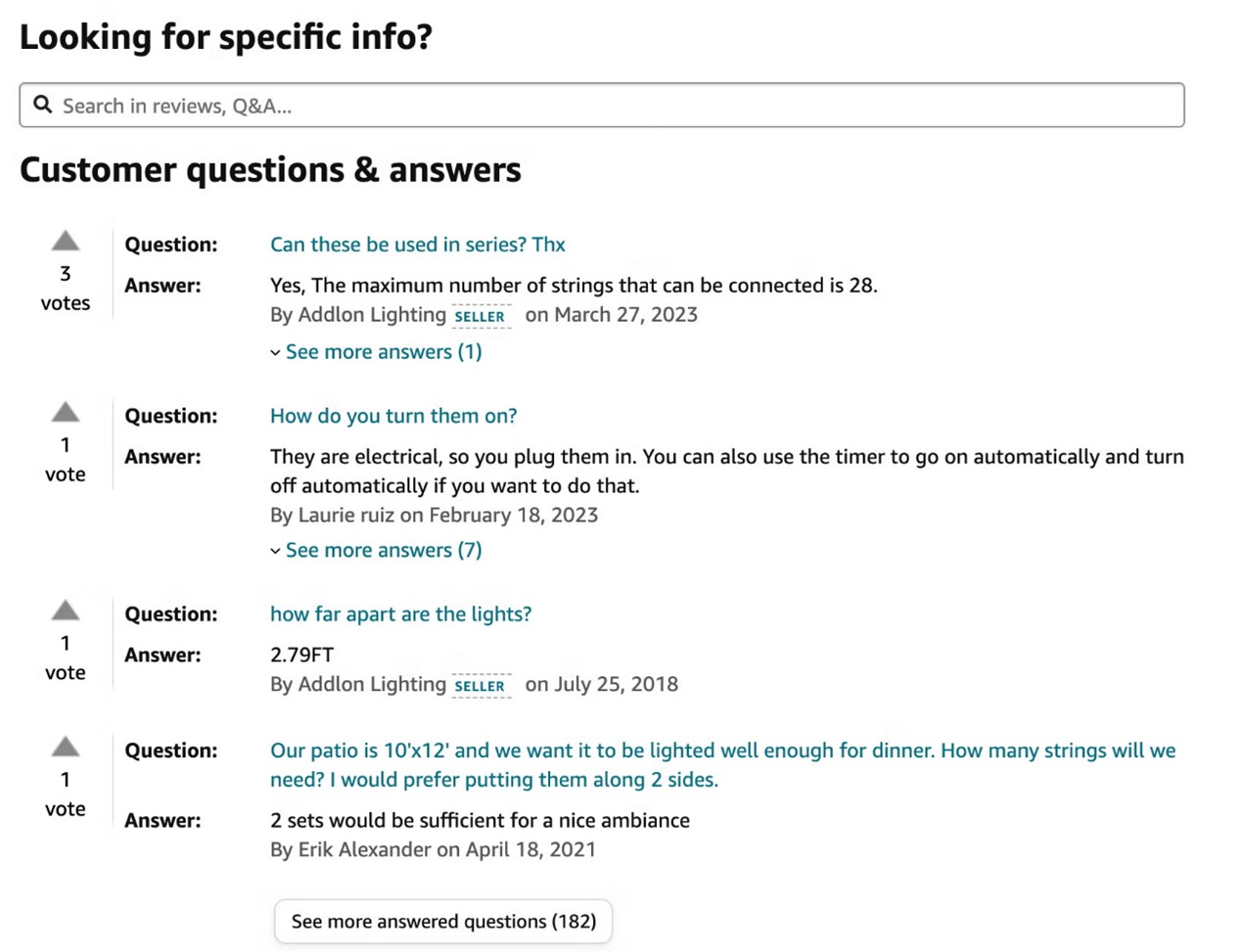
Task: Click chevron beside 'See more answers (7)'
Action: (275, 552)
